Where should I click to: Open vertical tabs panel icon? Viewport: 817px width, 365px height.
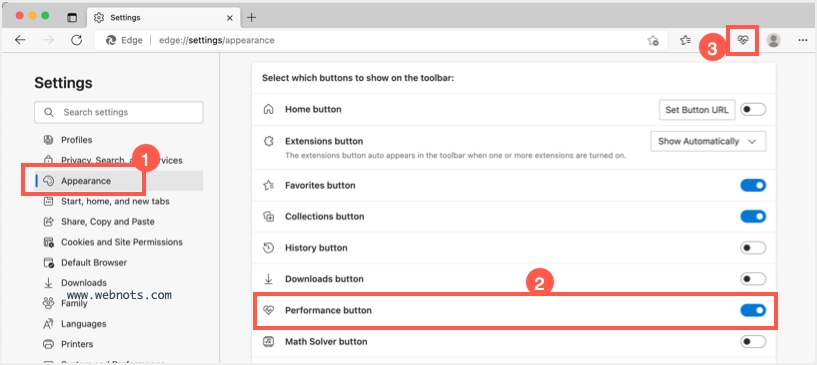click(72, 18)
